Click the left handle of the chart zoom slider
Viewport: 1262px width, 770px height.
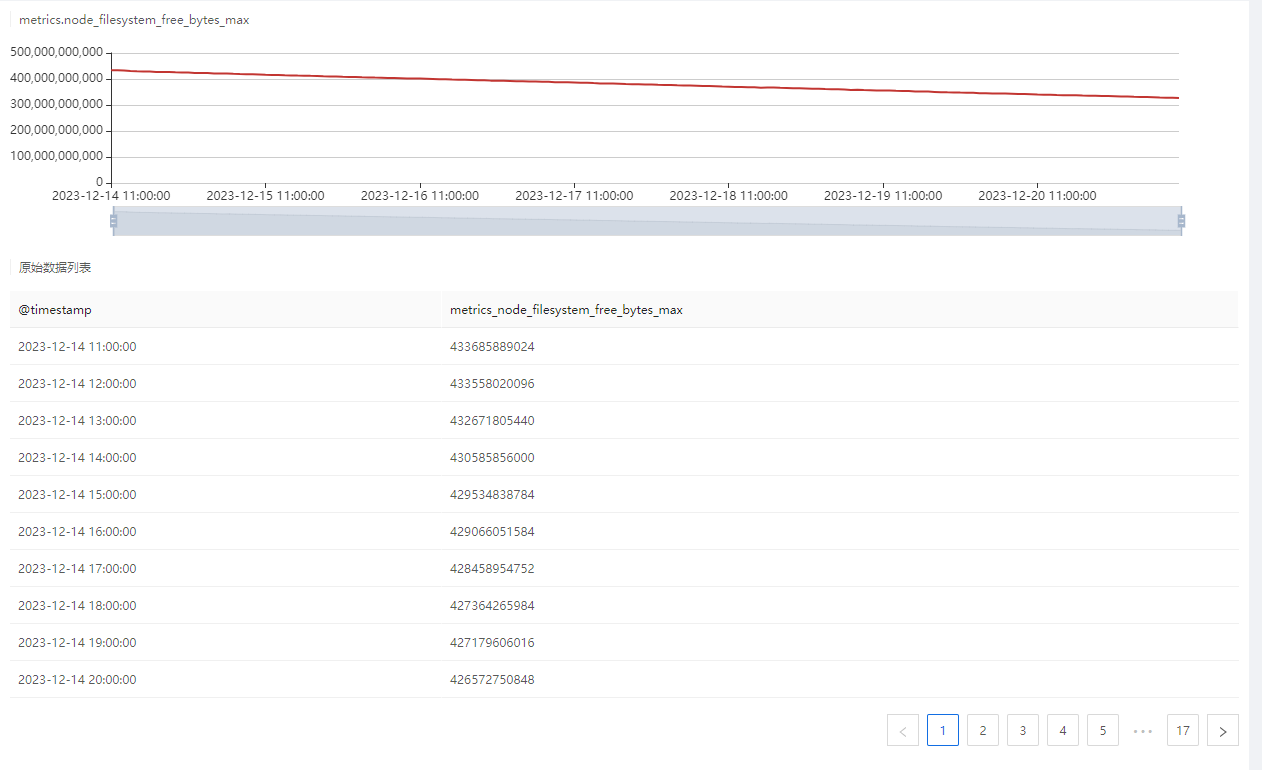pyautogui.click(x=113, y=221)
